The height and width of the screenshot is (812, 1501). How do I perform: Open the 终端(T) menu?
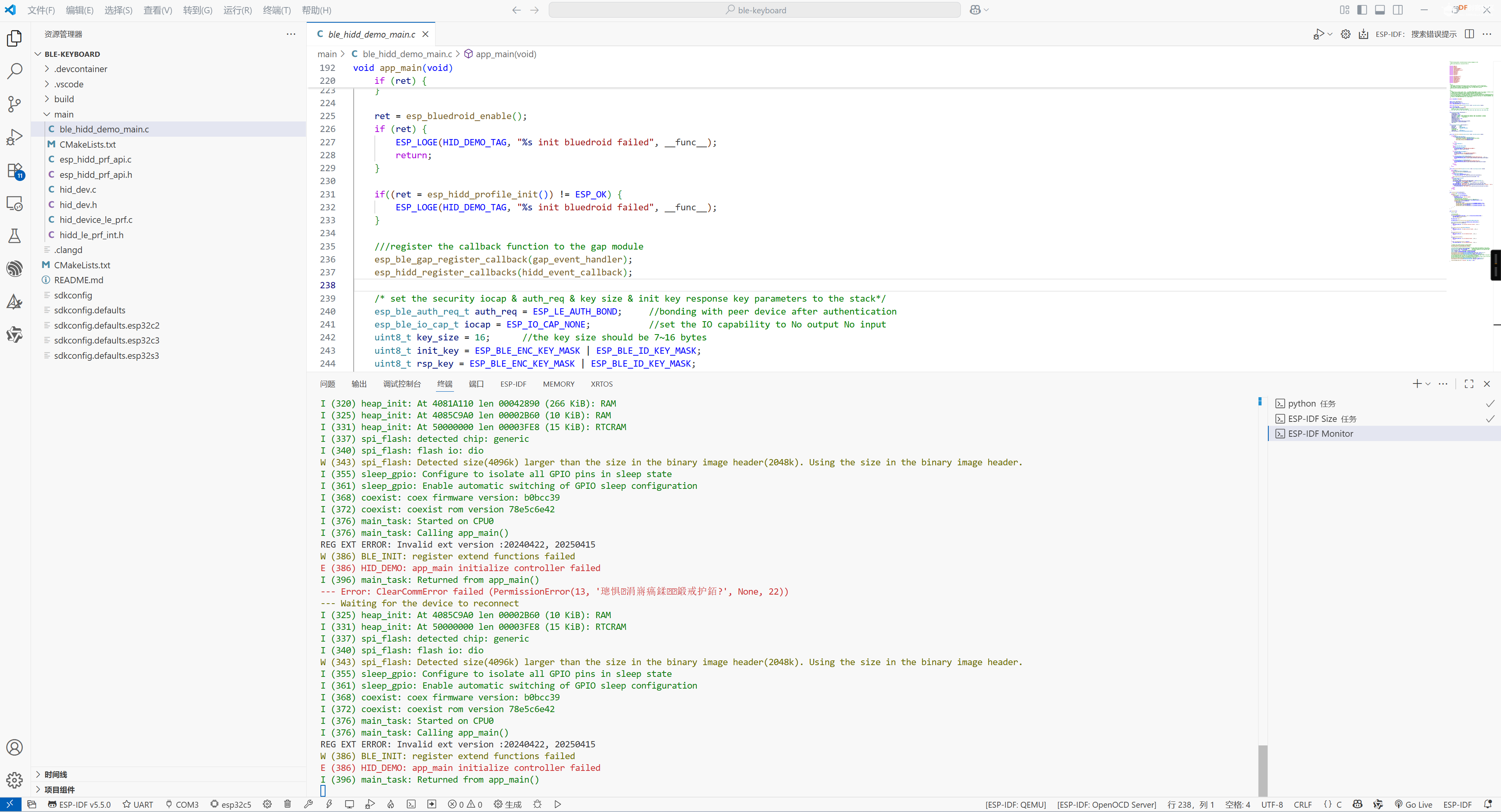[276, 10]
